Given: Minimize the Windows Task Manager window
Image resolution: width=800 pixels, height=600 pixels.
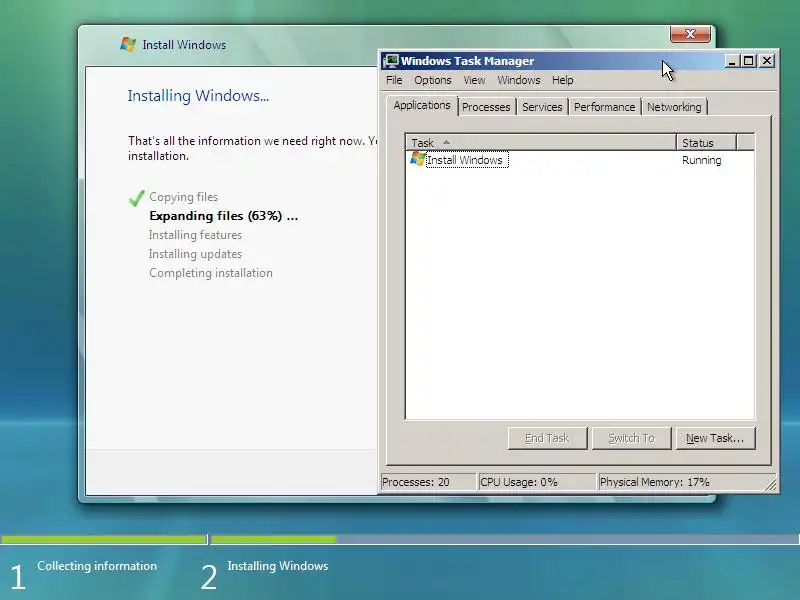Looking at the screenshot, I should coord(732,61).
